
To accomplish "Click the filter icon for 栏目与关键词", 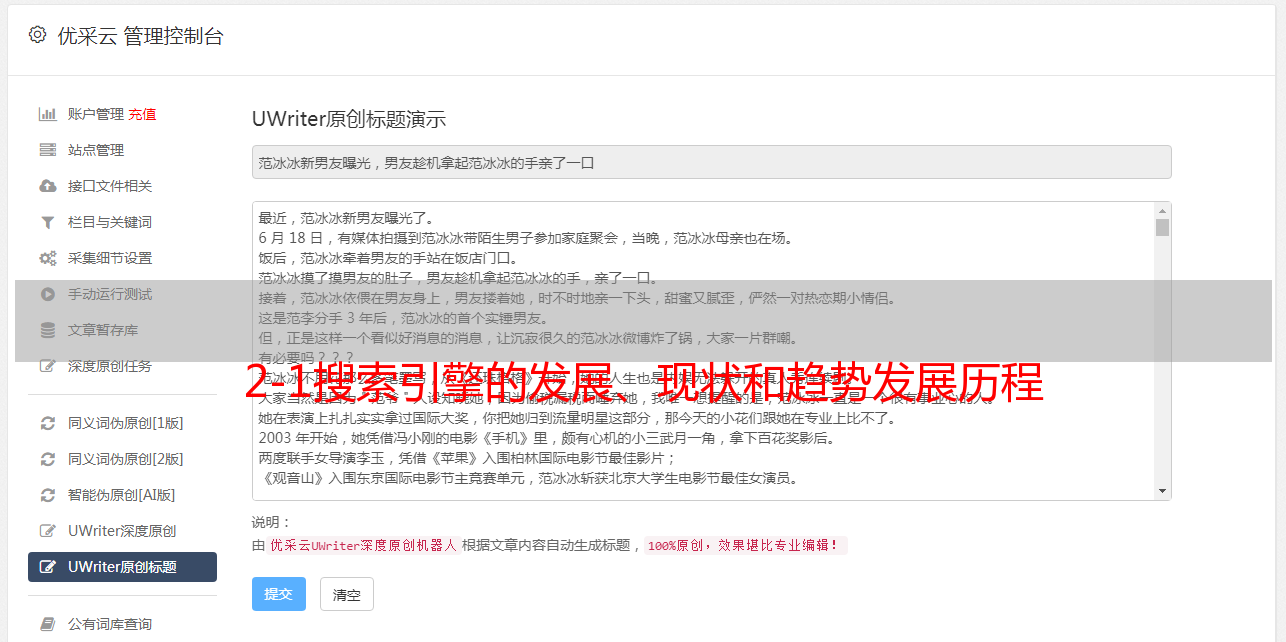I will pos(47,222).
